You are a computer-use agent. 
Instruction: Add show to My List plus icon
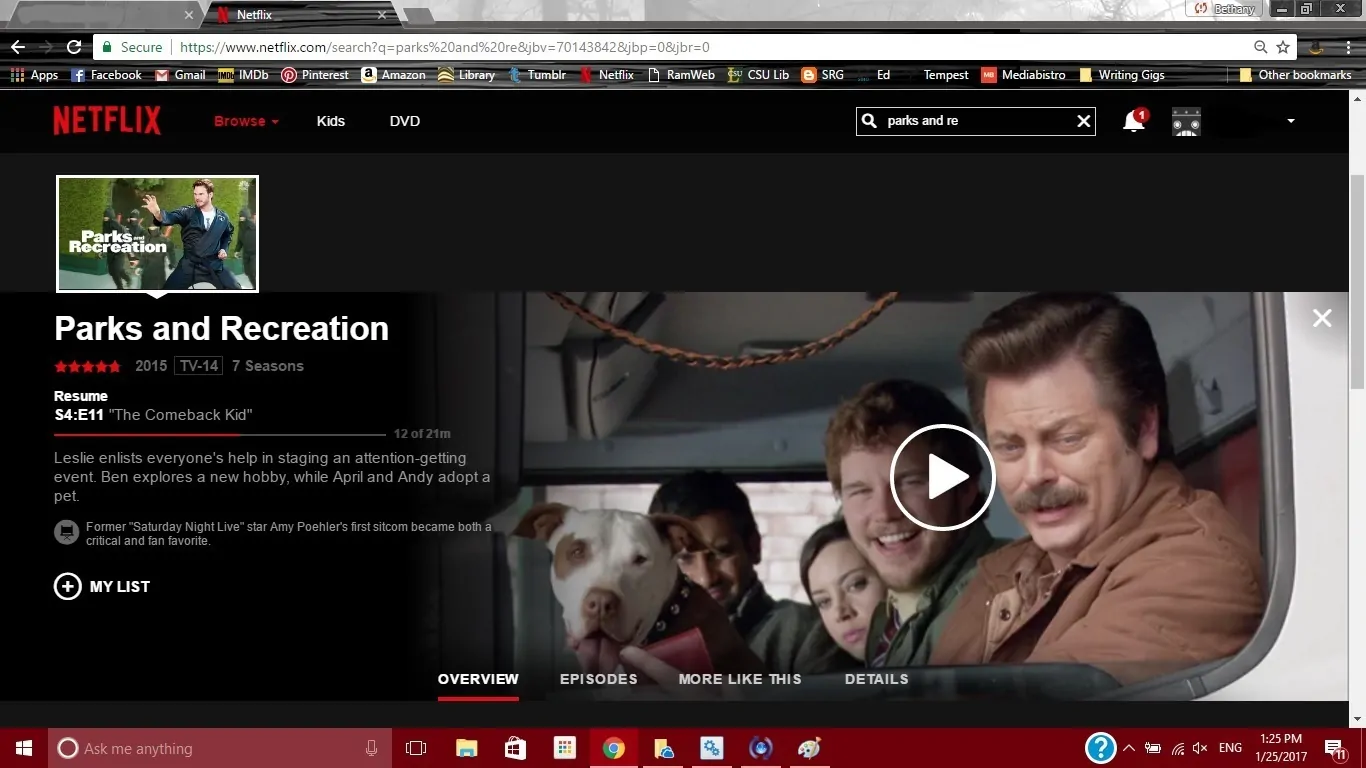tap(67, 587)
